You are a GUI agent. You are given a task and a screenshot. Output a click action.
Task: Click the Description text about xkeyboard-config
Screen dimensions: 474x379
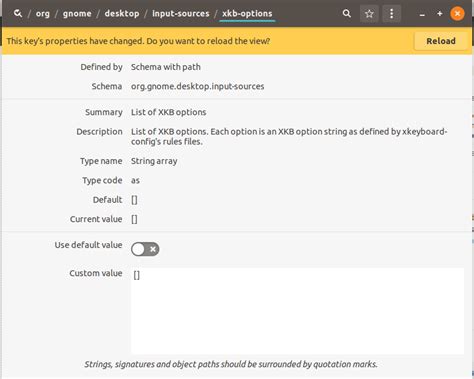[289, 137]
